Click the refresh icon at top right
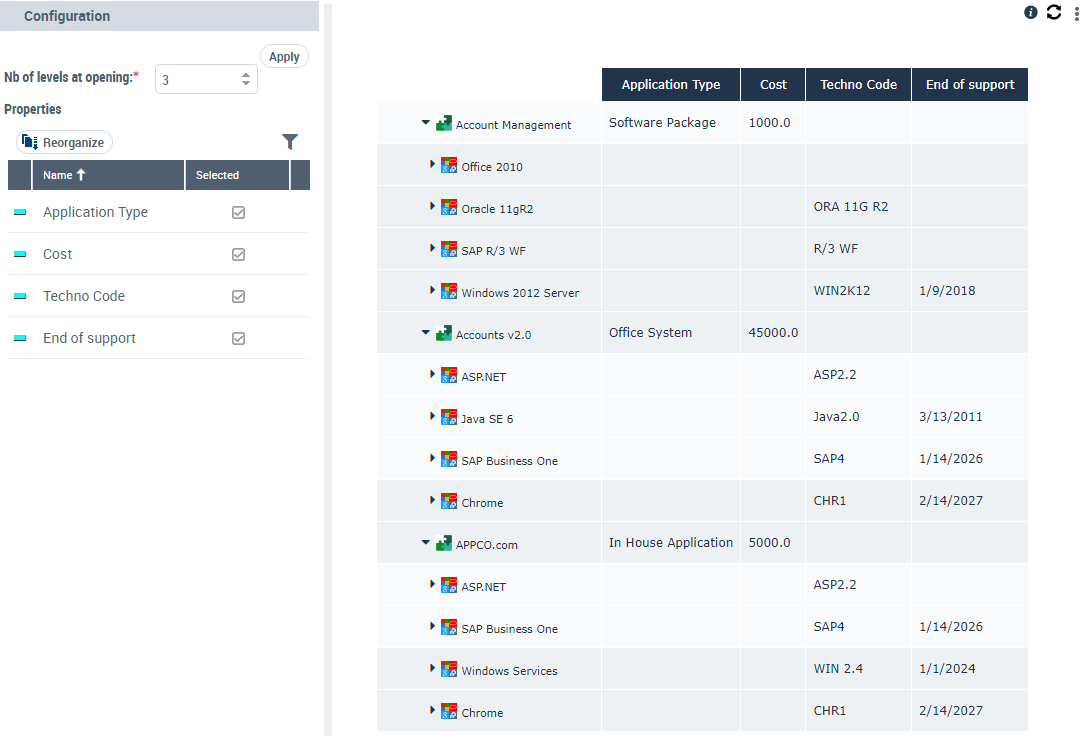This screenshot has width=1081, height=736. tap(1054, 12)
